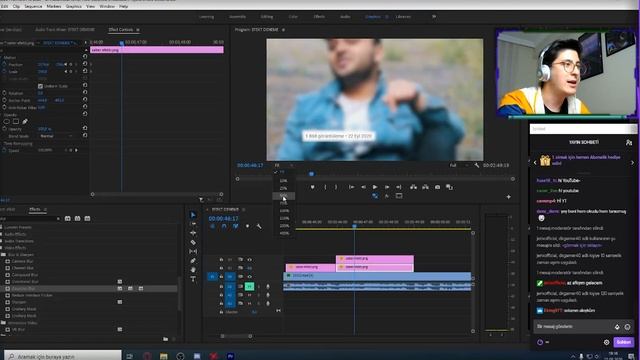Viewport: 640px width, 360px height.
Task: Toggle Opacity animation stopwatch
Action: 4,129
